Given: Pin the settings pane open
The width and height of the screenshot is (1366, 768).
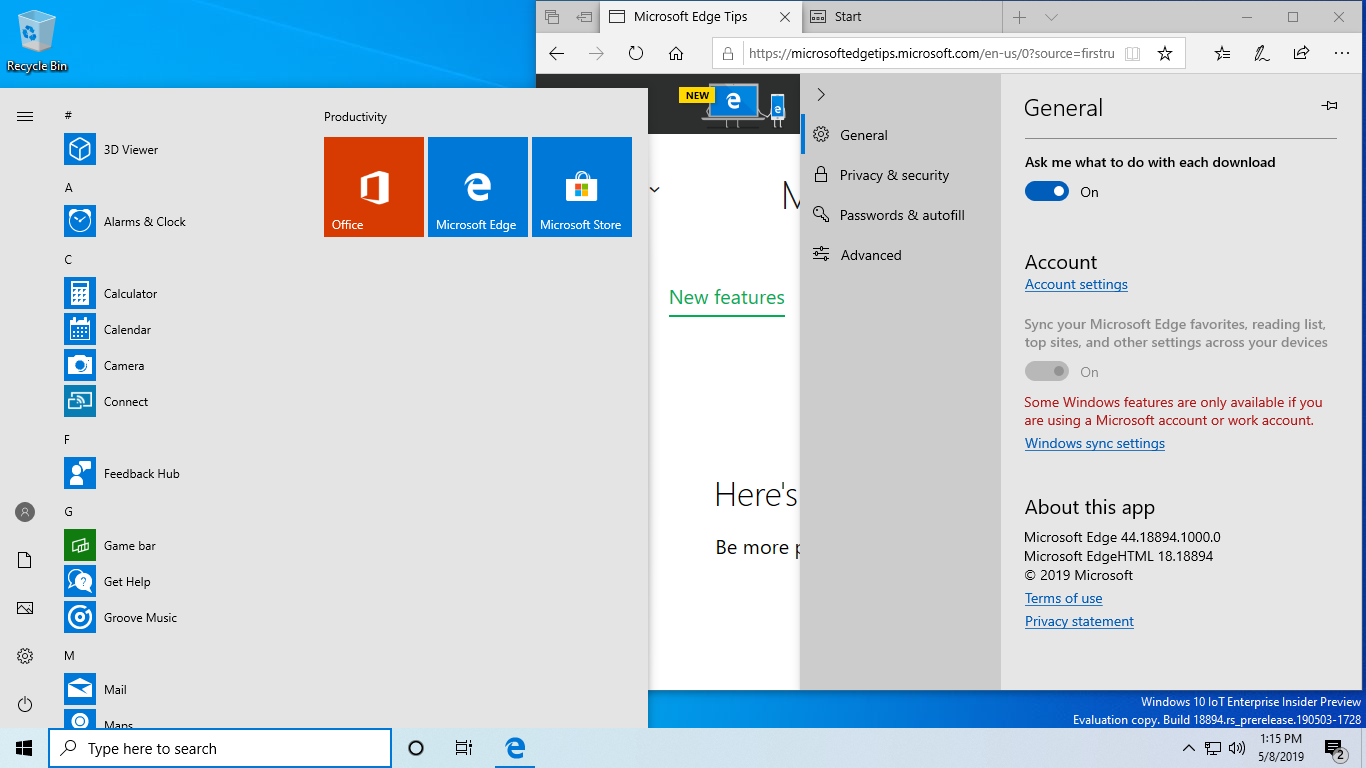Looking at the screenshot, I should coord(1329,105).
